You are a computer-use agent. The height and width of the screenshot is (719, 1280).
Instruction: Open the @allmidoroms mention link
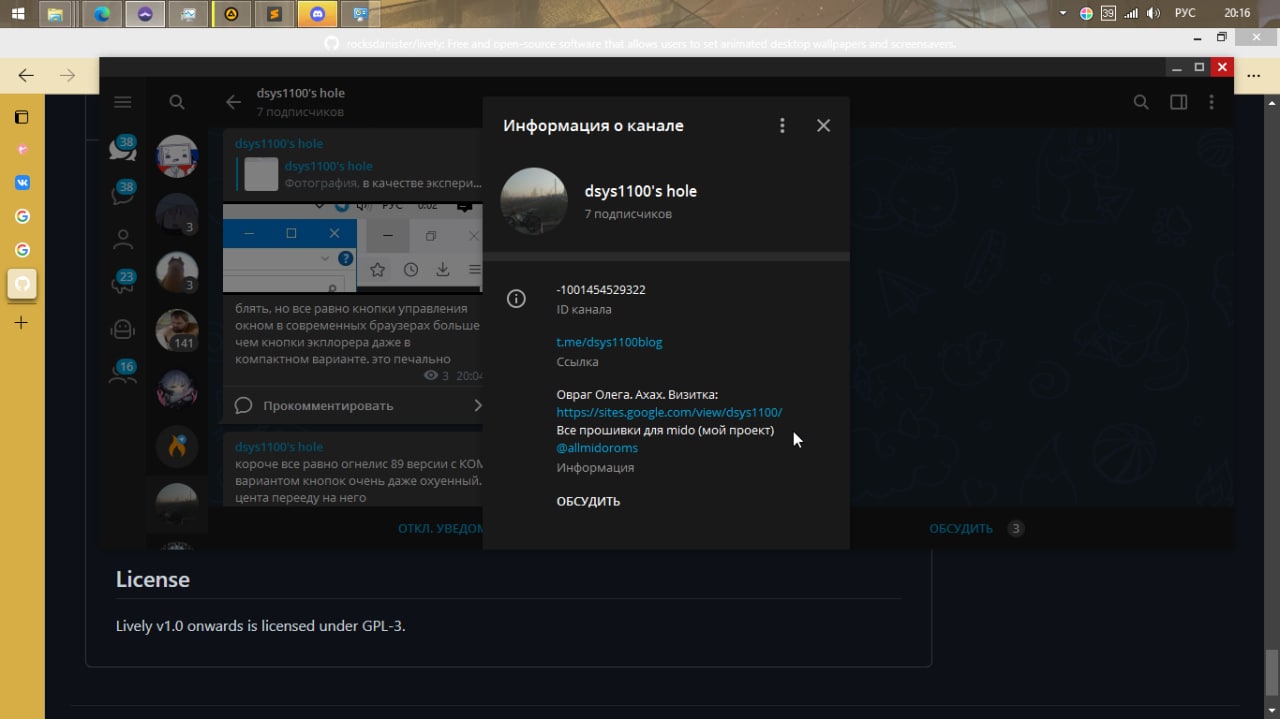pyautogui.click(x=597, y=448)
